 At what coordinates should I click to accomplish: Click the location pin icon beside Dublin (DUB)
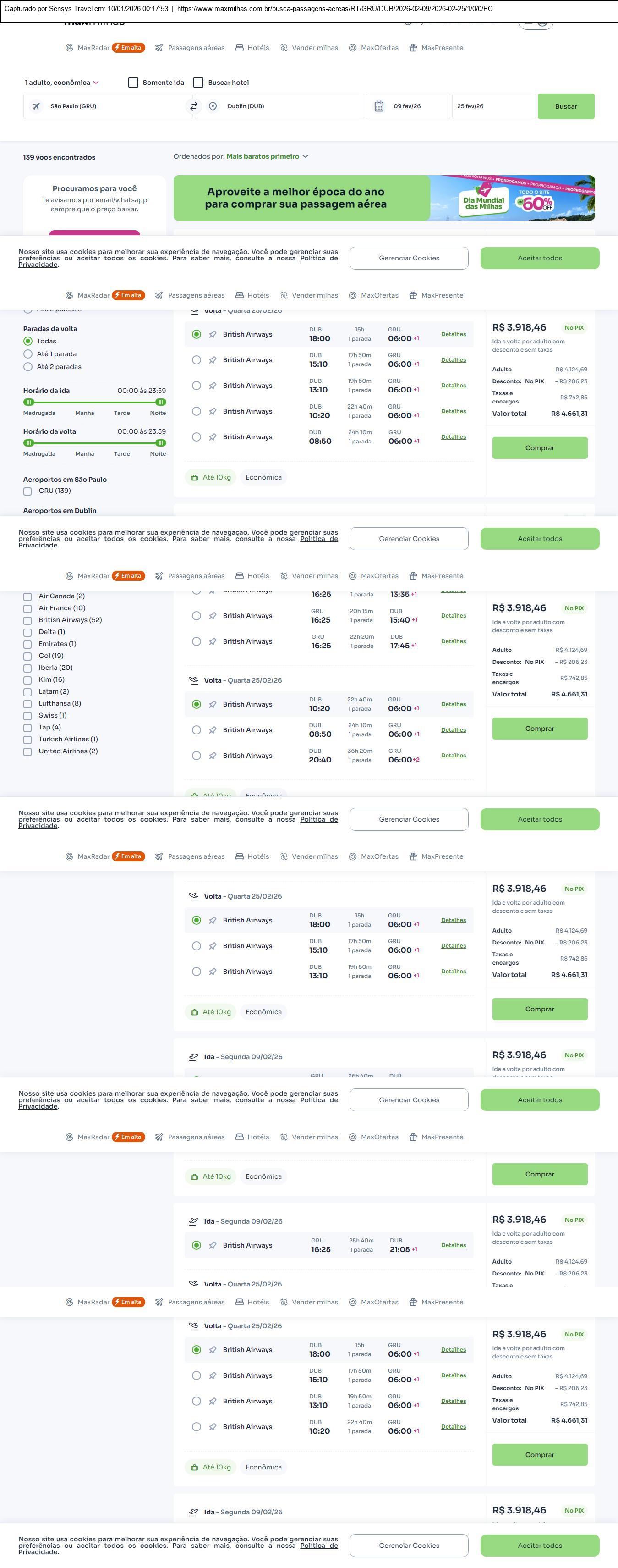pos(213,106)
